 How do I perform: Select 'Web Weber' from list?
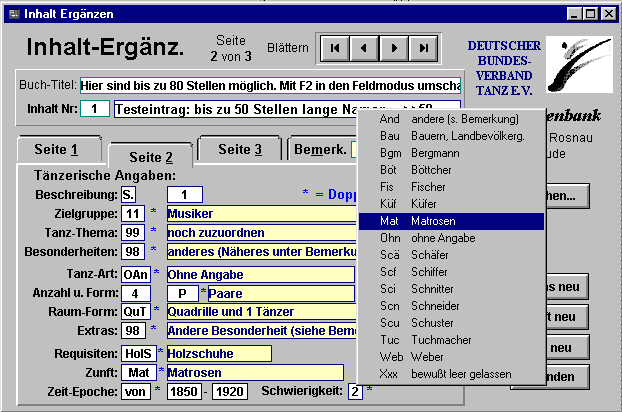coord(451,357)
